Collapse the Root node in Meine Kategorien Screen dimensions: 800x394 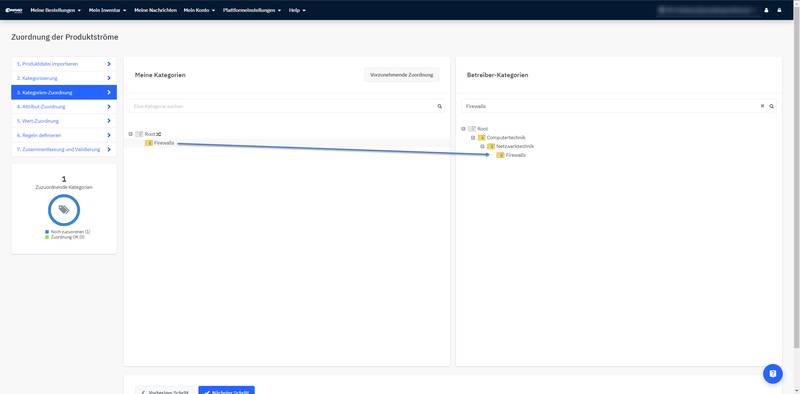(131, 134)
